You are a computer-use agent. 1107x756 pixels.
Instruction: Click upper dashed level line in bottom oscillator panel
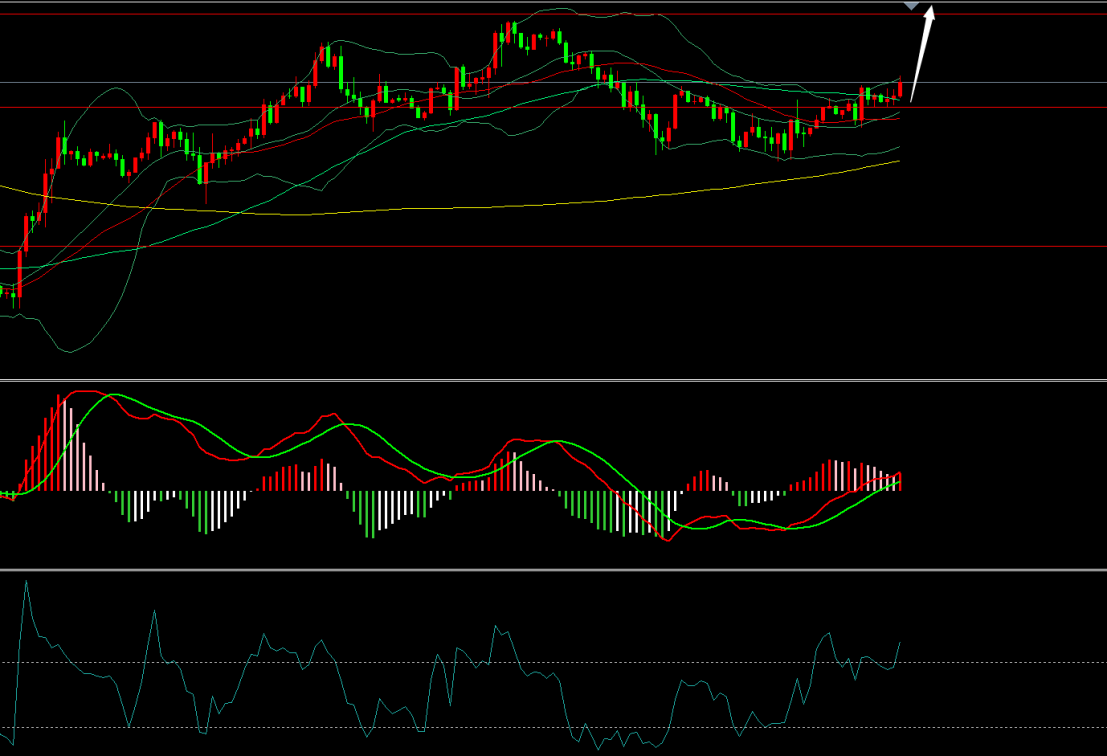coord(554,662)
